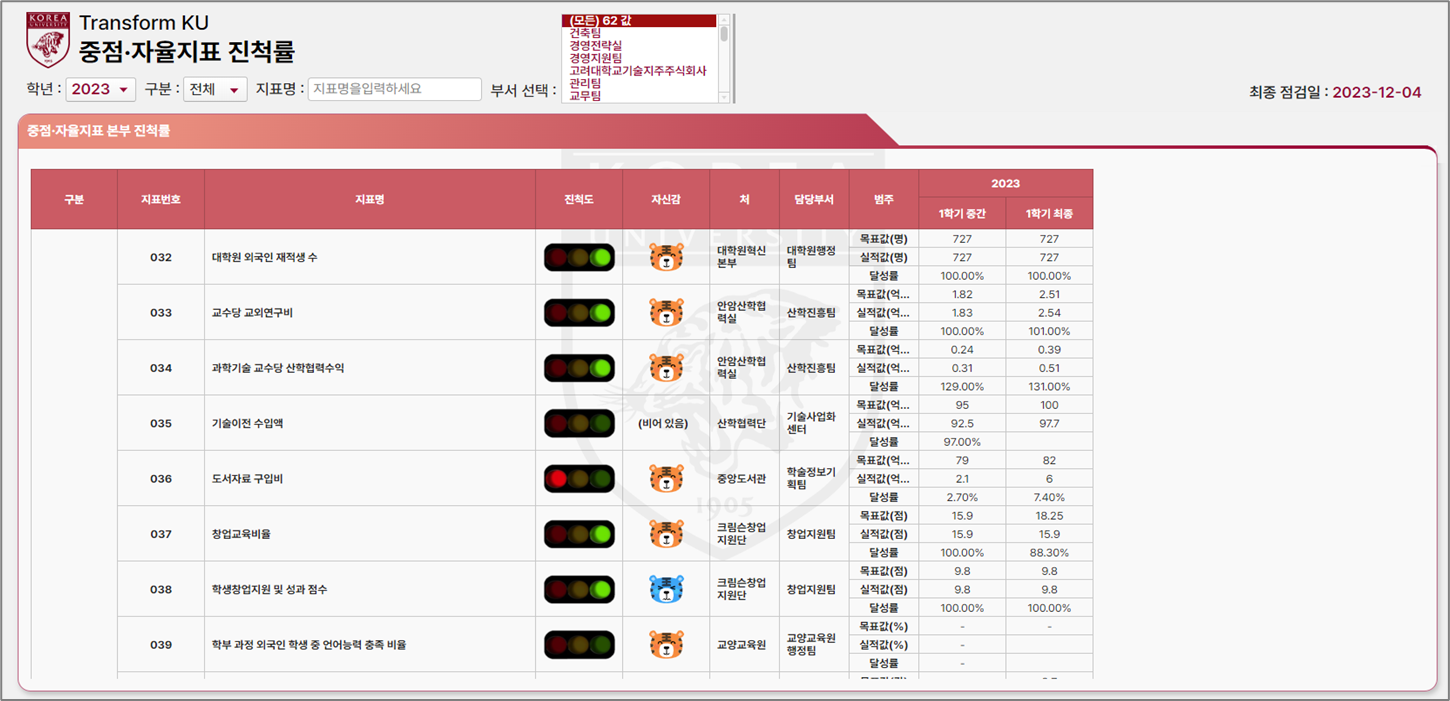The width and height of the screenshot is (1450, 701).
Task: Choose 고려대학교기술지주주식회사 from the list
Action: (x=637, y=71)
